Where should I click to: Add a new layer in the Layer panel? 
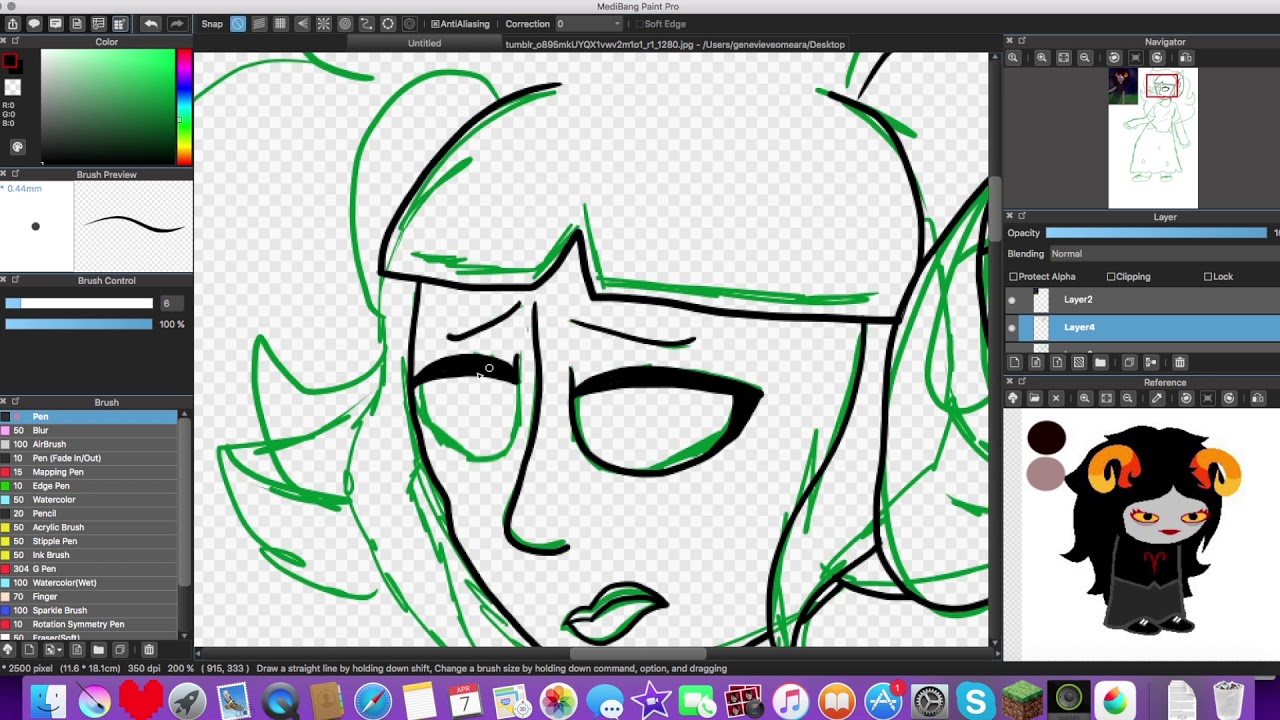[1015, 362]
